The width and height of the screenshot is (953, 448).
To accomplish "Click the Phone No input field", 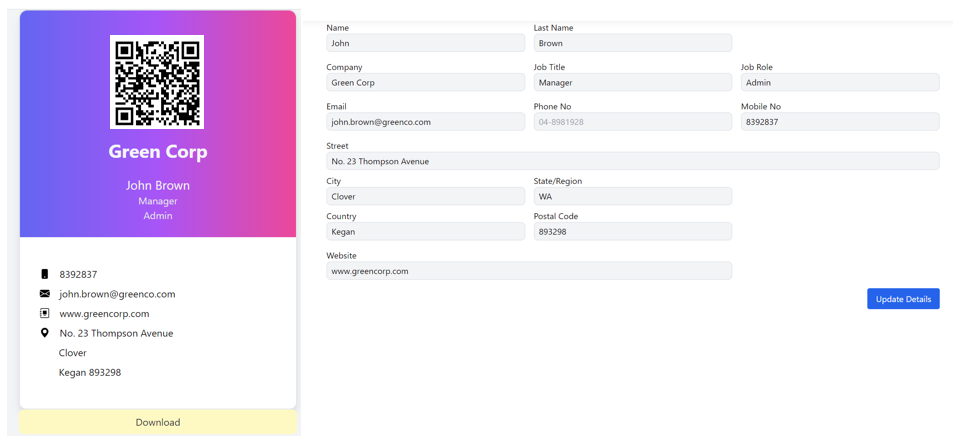I will pyautogui.click(x=632, y=122).
